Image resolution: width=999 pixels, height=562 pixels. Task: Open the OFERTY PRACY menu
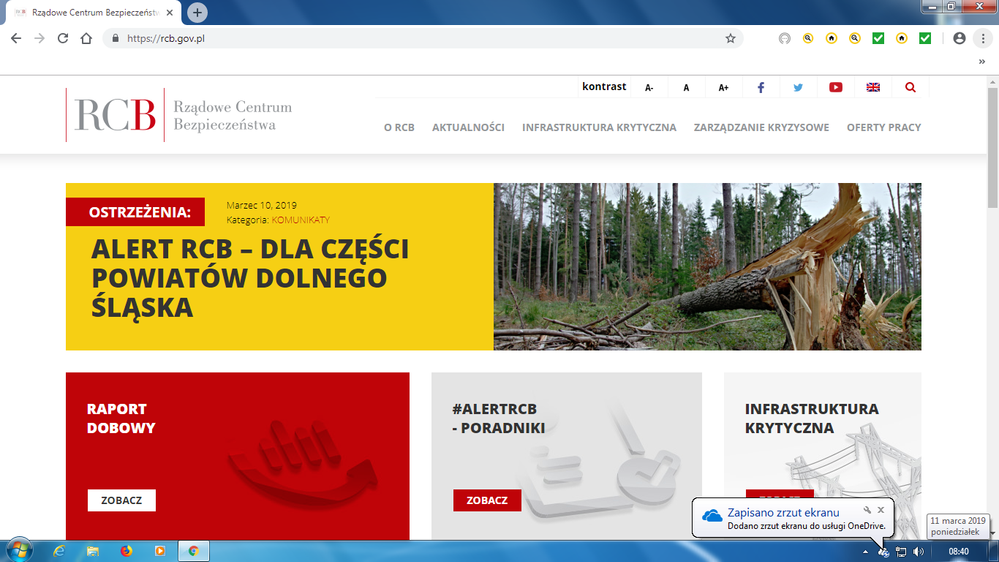tap(884, 127)
